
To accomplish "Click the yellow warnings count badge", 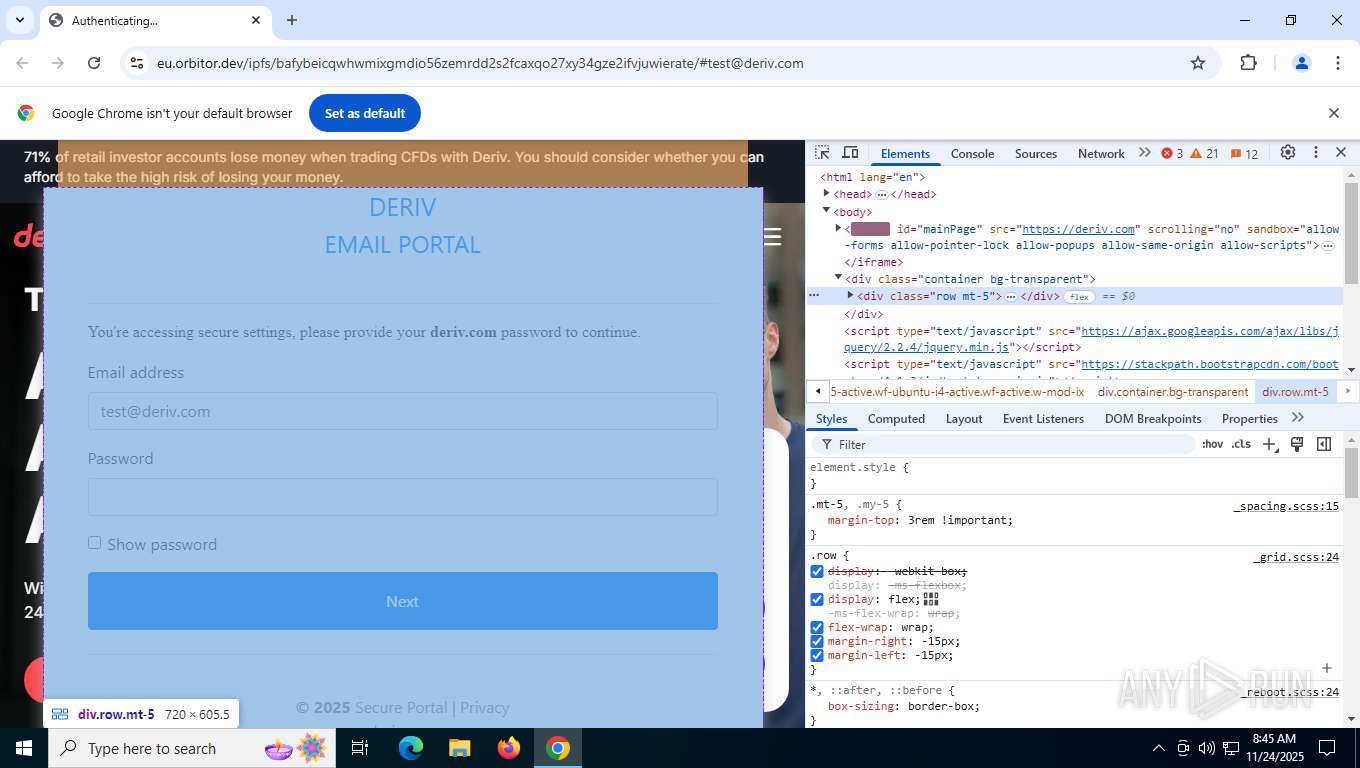I will click(x=1204, y=153).
